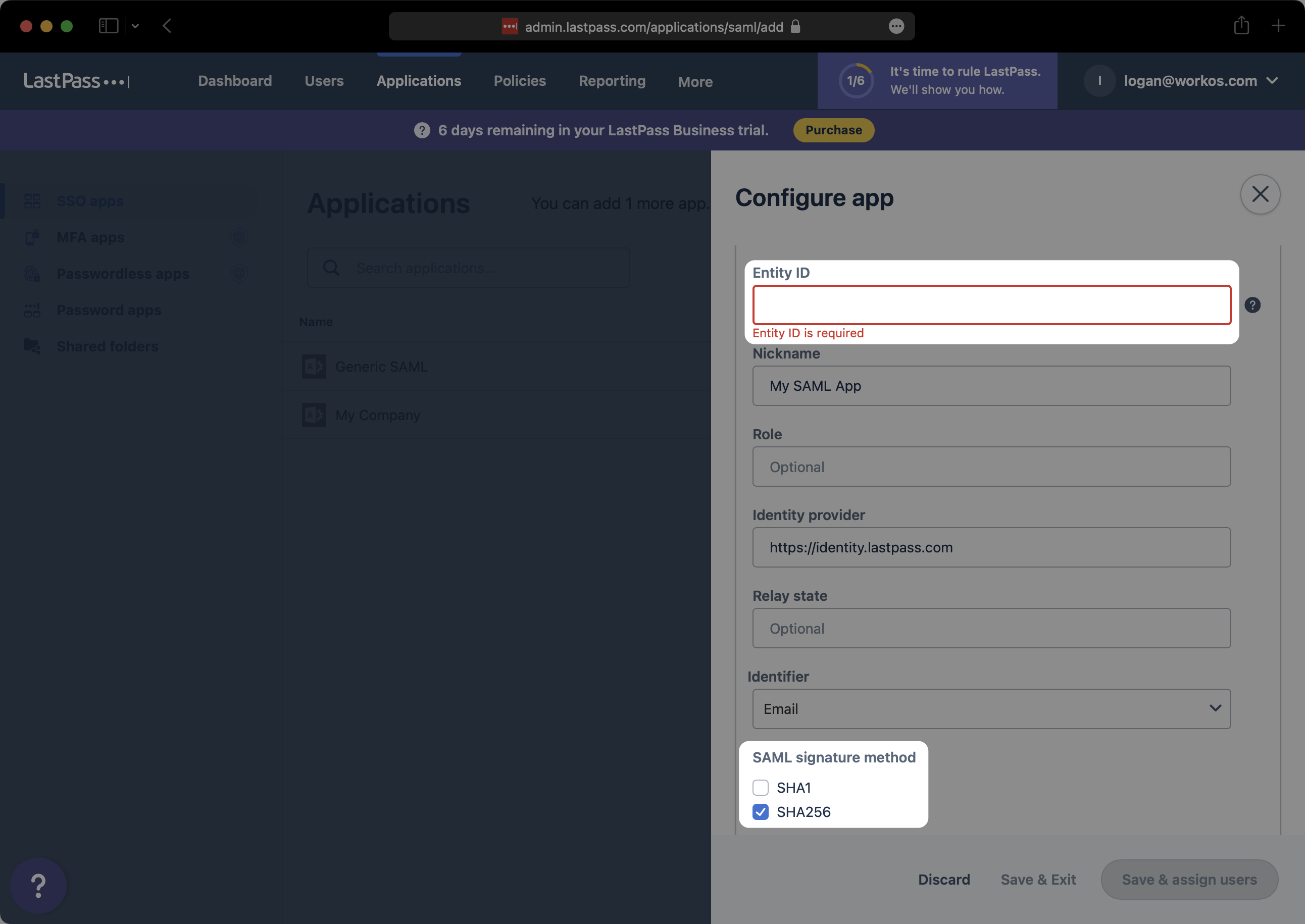Select the Users navigation menu item
Image resolution: width=1305 pixels, height=924 pixels.
click(324, 81)
